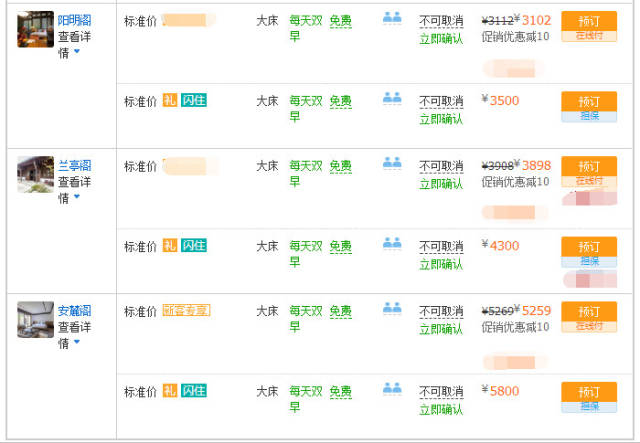Click the 礼 gift icon in 阳明阁 row
Viewport: 640px width, 443px height.
(170, 101)
